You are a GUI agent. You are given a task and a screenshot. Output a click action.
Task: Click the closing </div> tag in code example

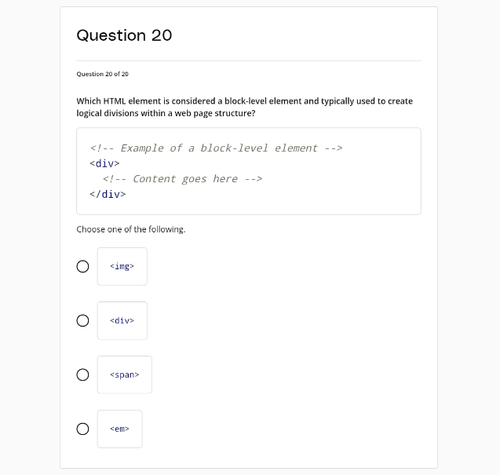pyautogui.click(x=108, y=194)
